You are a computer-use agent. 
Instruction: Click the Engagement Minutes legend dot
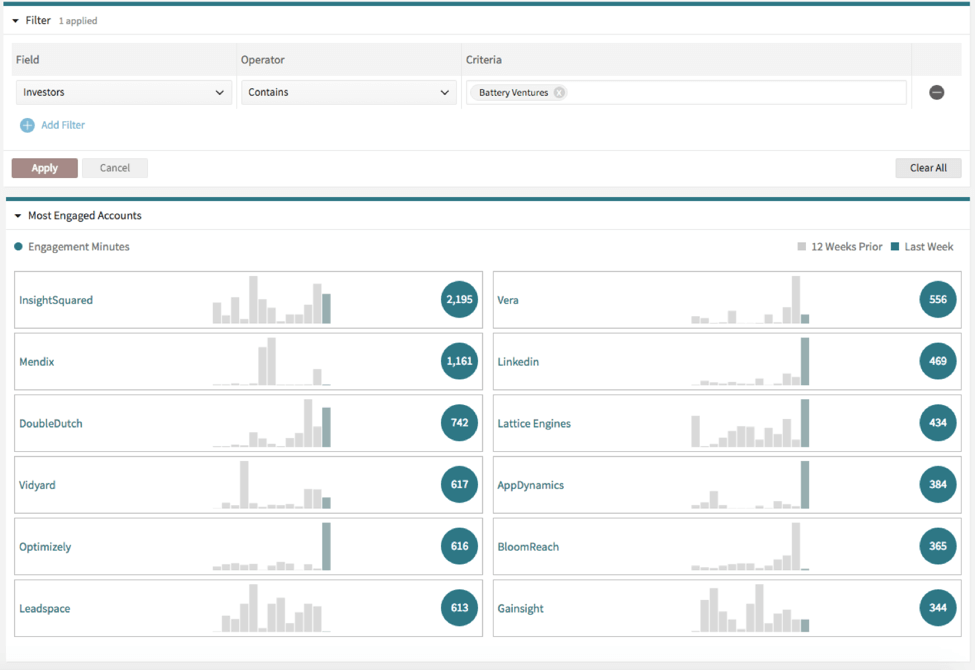click(18, 246)
